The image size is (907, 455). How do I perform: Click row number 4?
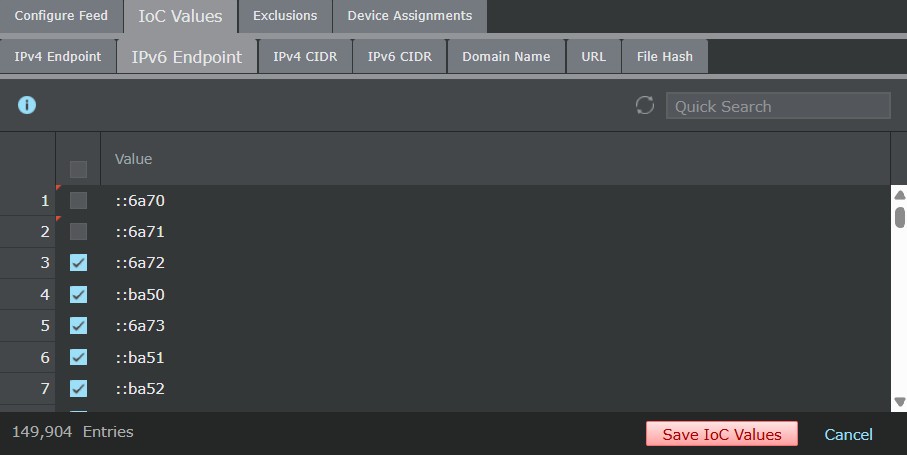click(28, 295)
